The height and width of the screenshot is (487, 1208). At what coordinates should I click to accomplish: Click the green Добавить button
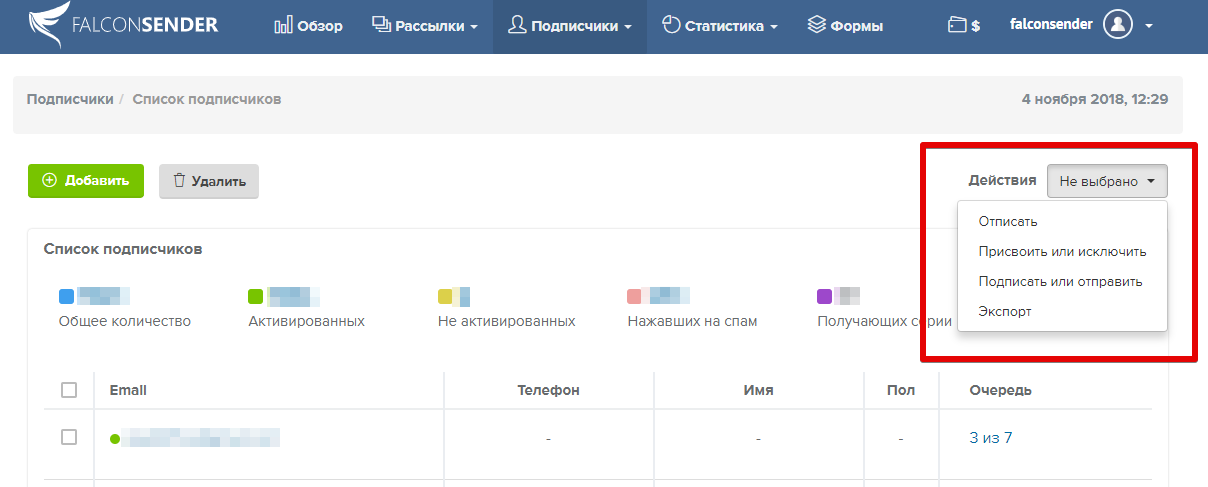[86, 181]
